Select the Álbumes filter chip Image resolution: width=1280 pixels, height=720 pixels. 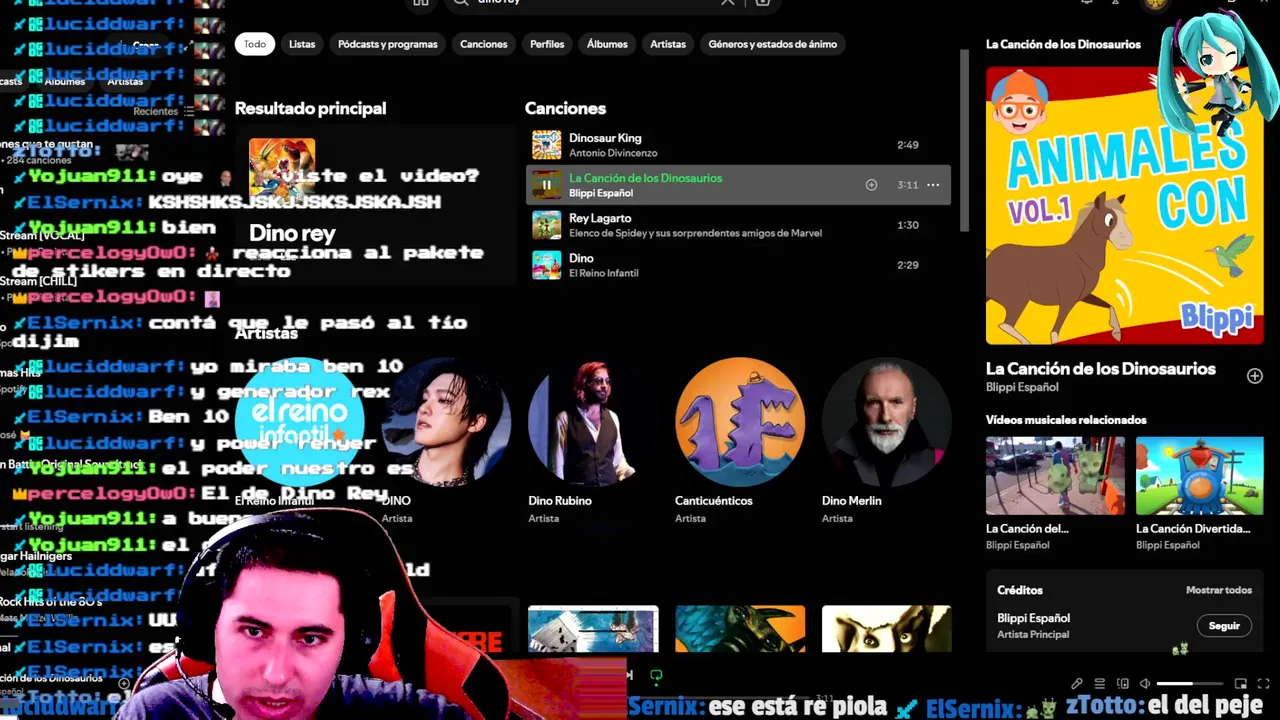(607, 44)
